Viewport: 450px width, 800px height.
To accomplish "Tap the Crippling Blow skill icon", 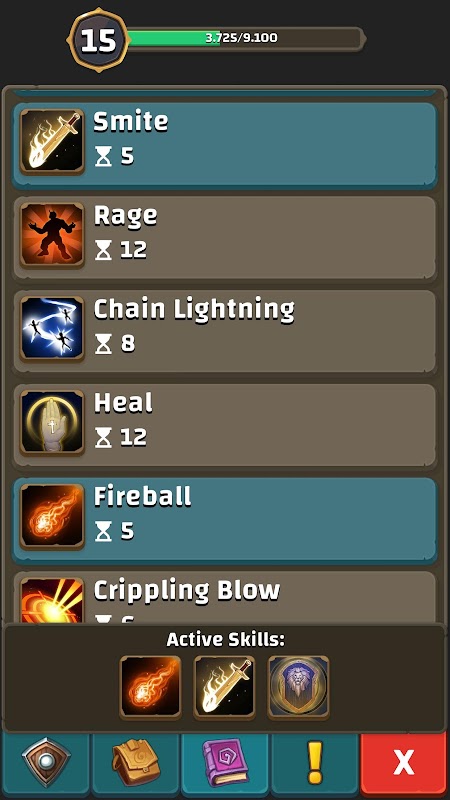I will [x=52, y=600].
